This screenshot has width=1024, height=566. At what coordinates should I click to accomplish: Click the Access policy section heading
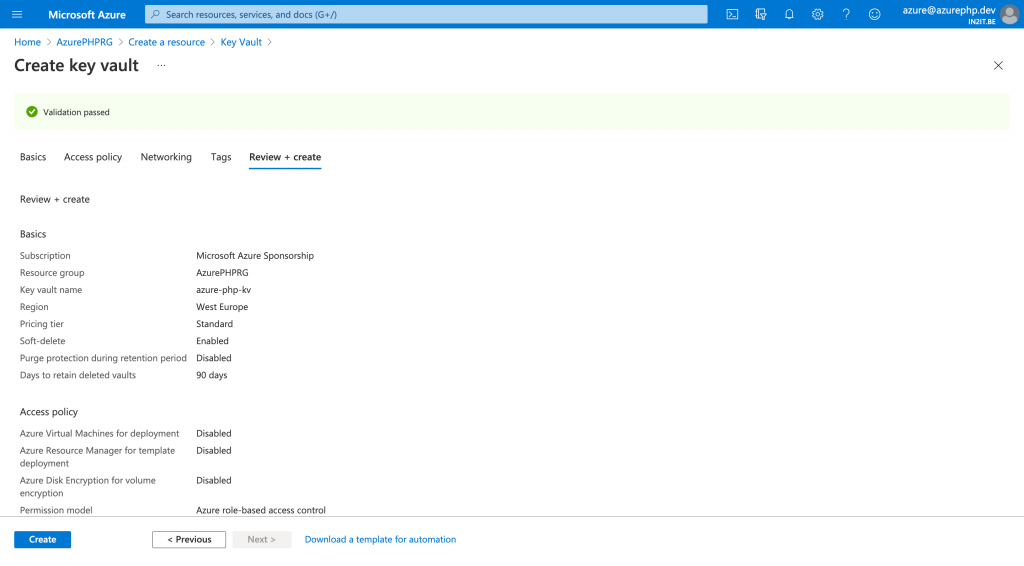pyautogui.click(x=49, y=411)
